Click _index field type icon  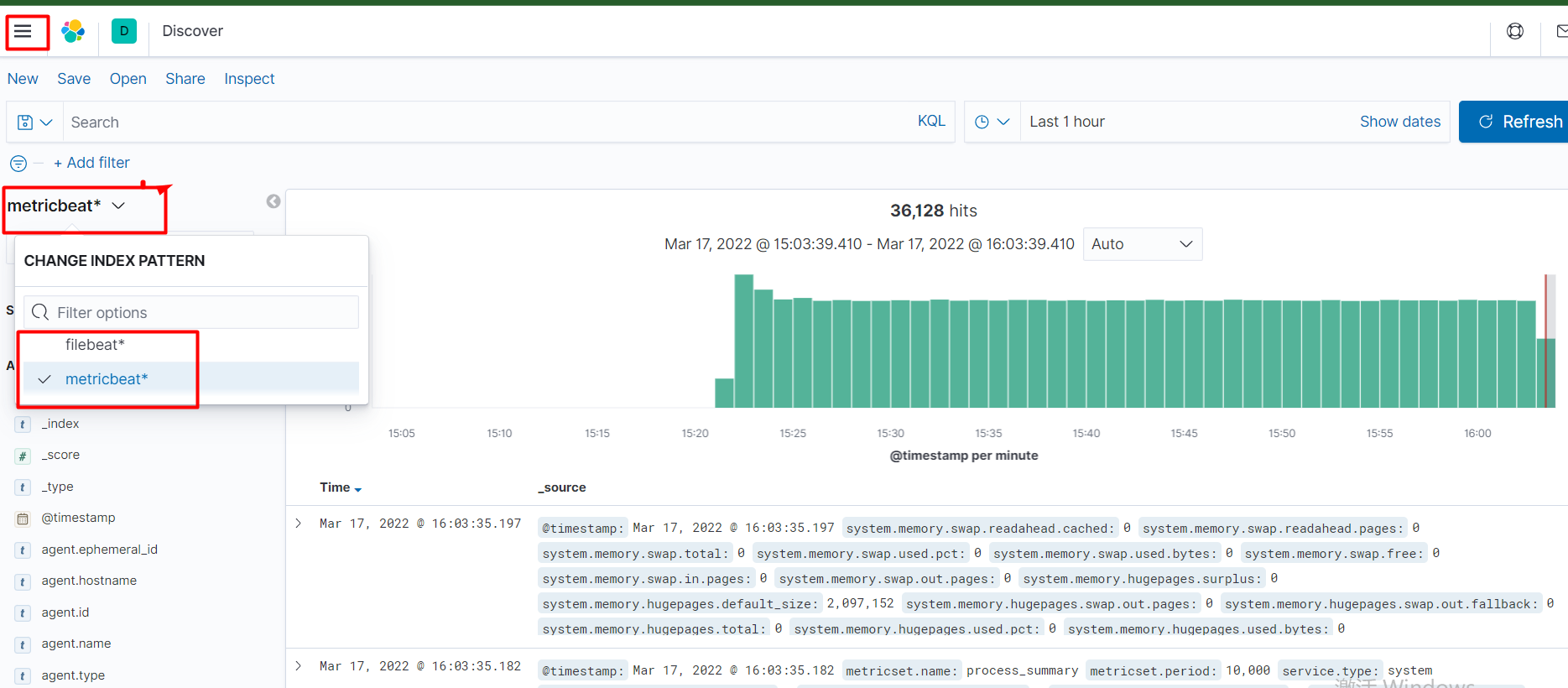[x=23, y=425]
